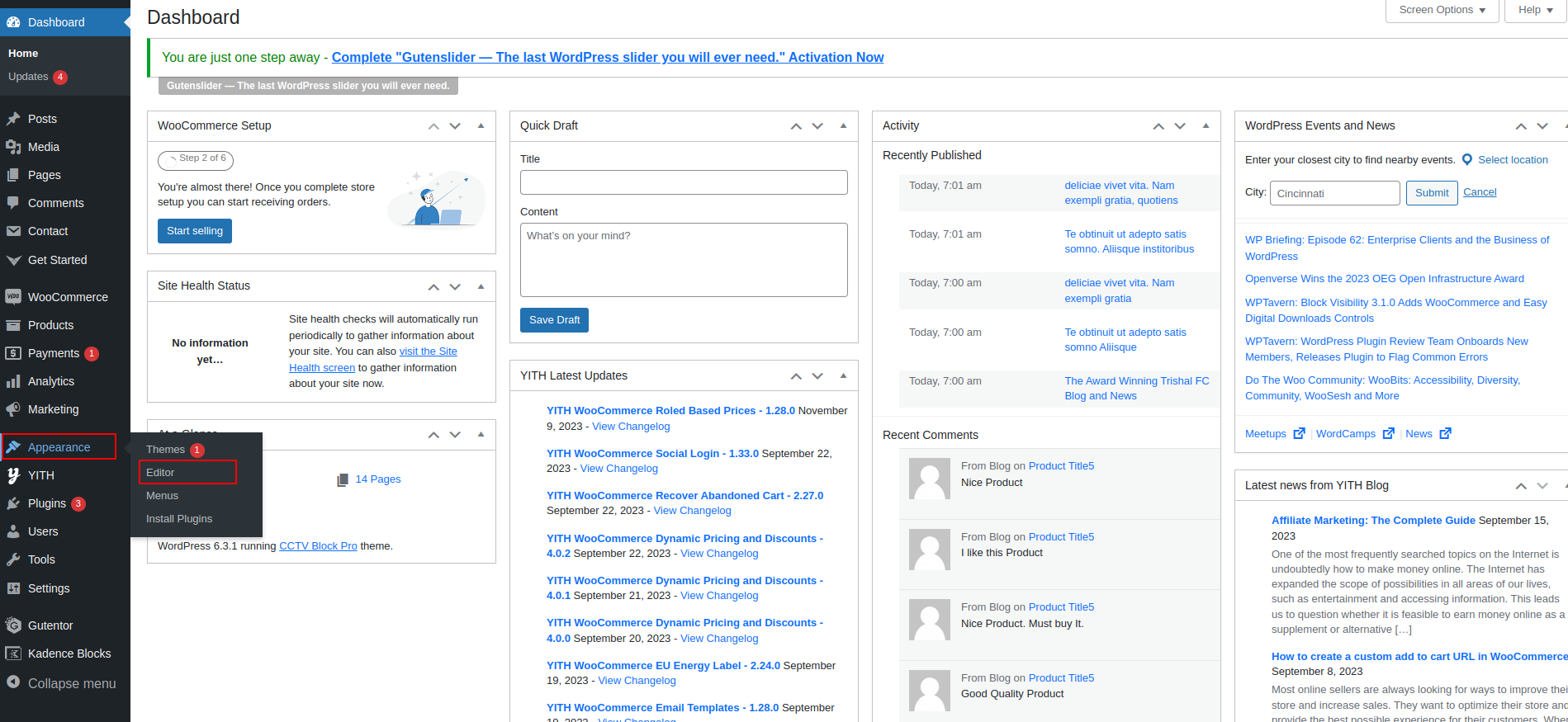Move the WooCommerce Setup panel down
Screen dimensions: 1568x722
tap(455, 125)
